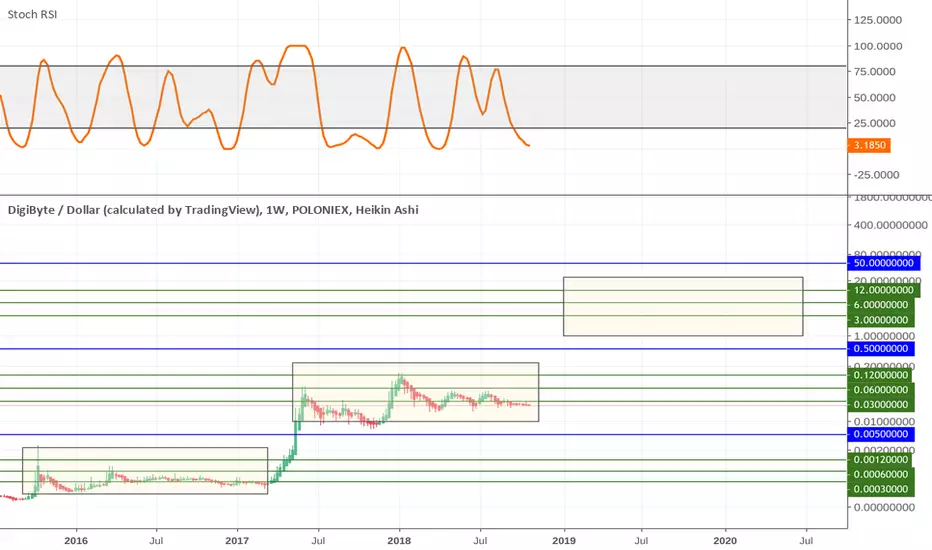This screenshot has width=932, height=550.
Task: Click the 100.0000 Stoch RSI scale value
Action: tap(877, 46)
